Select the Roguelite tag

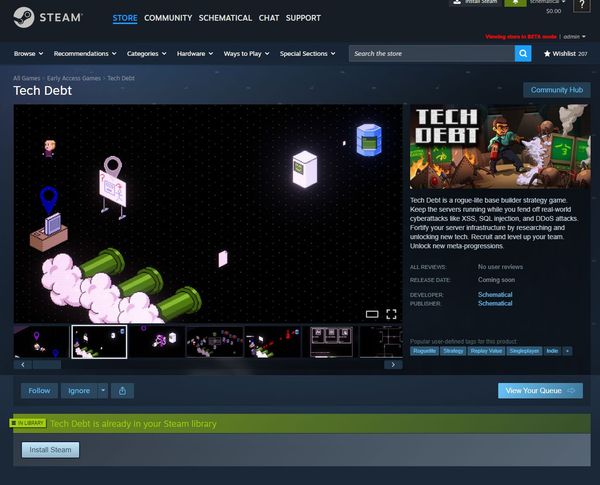point(424,351)
